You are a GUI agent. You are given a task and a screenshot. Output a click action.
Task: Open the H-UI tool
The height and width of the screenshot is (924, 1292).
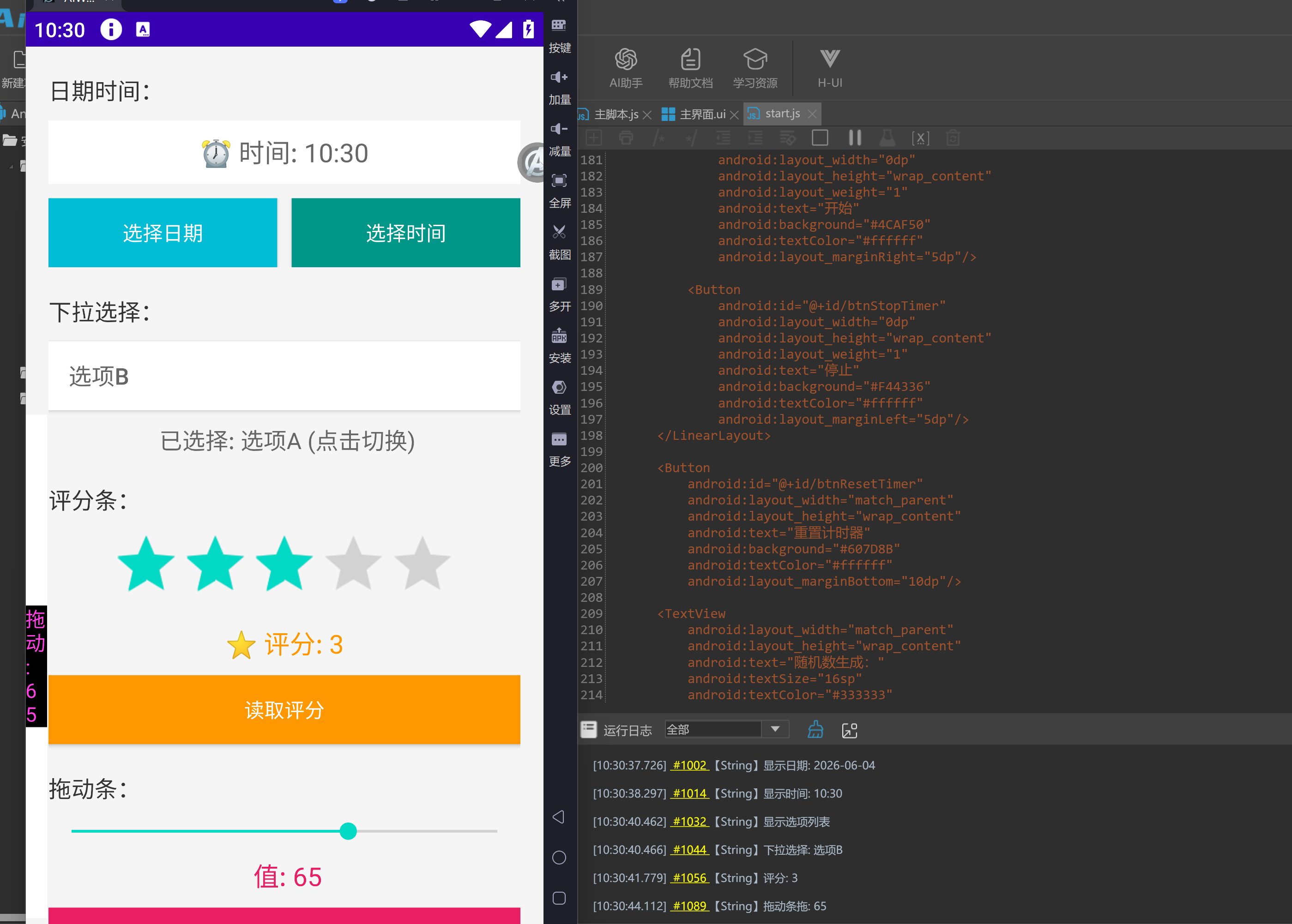pos(830,68)
